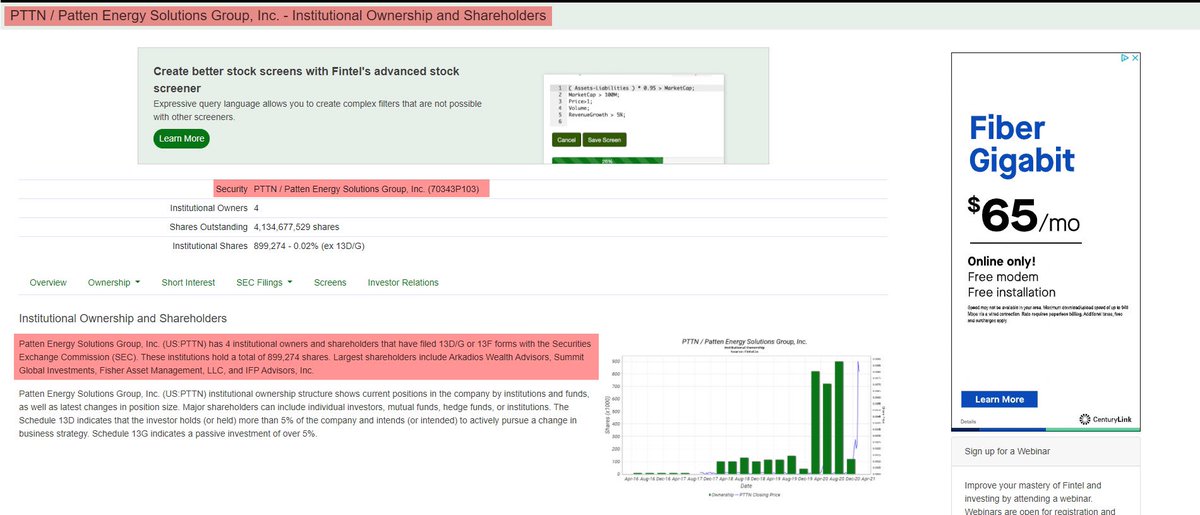Screen dimensions: 1200x515
Task: Click the paragraph listing Arkadios Wealth Advisors
Action: pyautogui.click(x=307, y=357)
